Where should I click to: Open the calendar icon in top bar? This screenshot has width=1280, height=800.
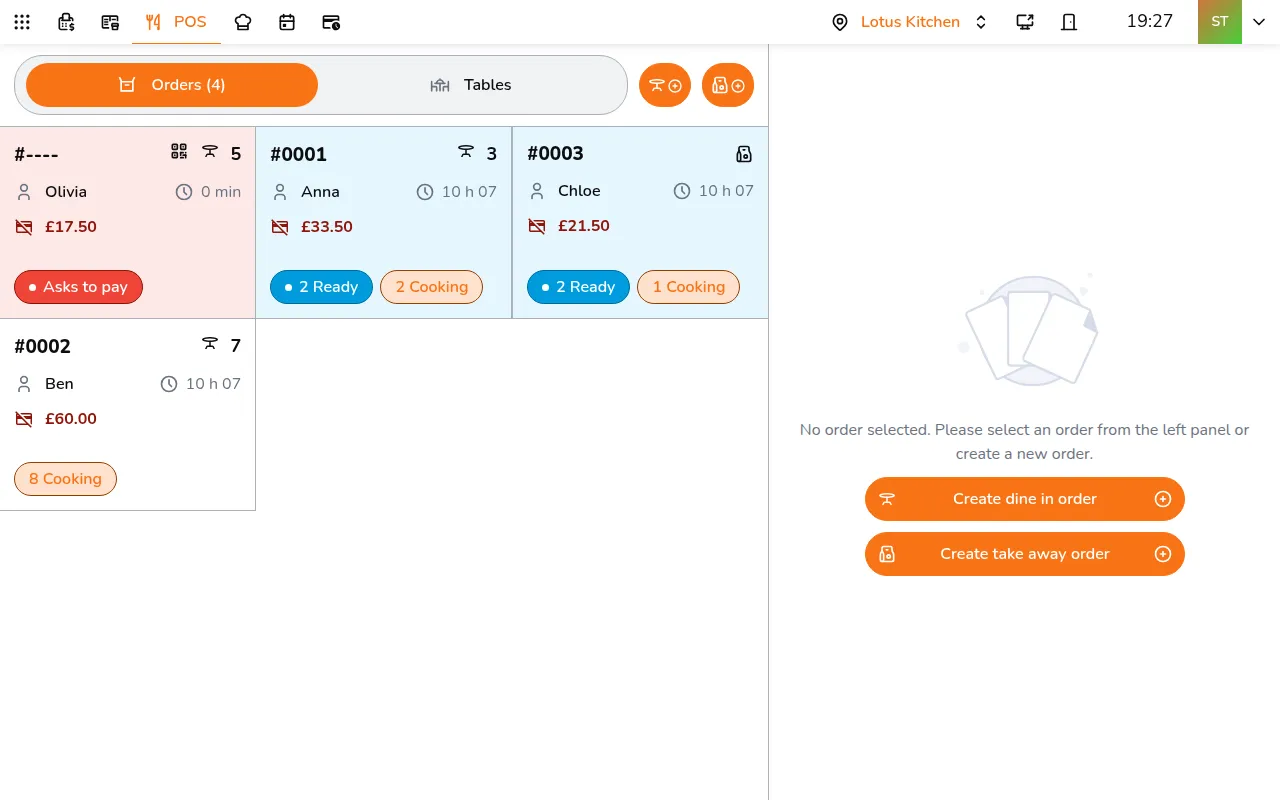coord(287,22)
